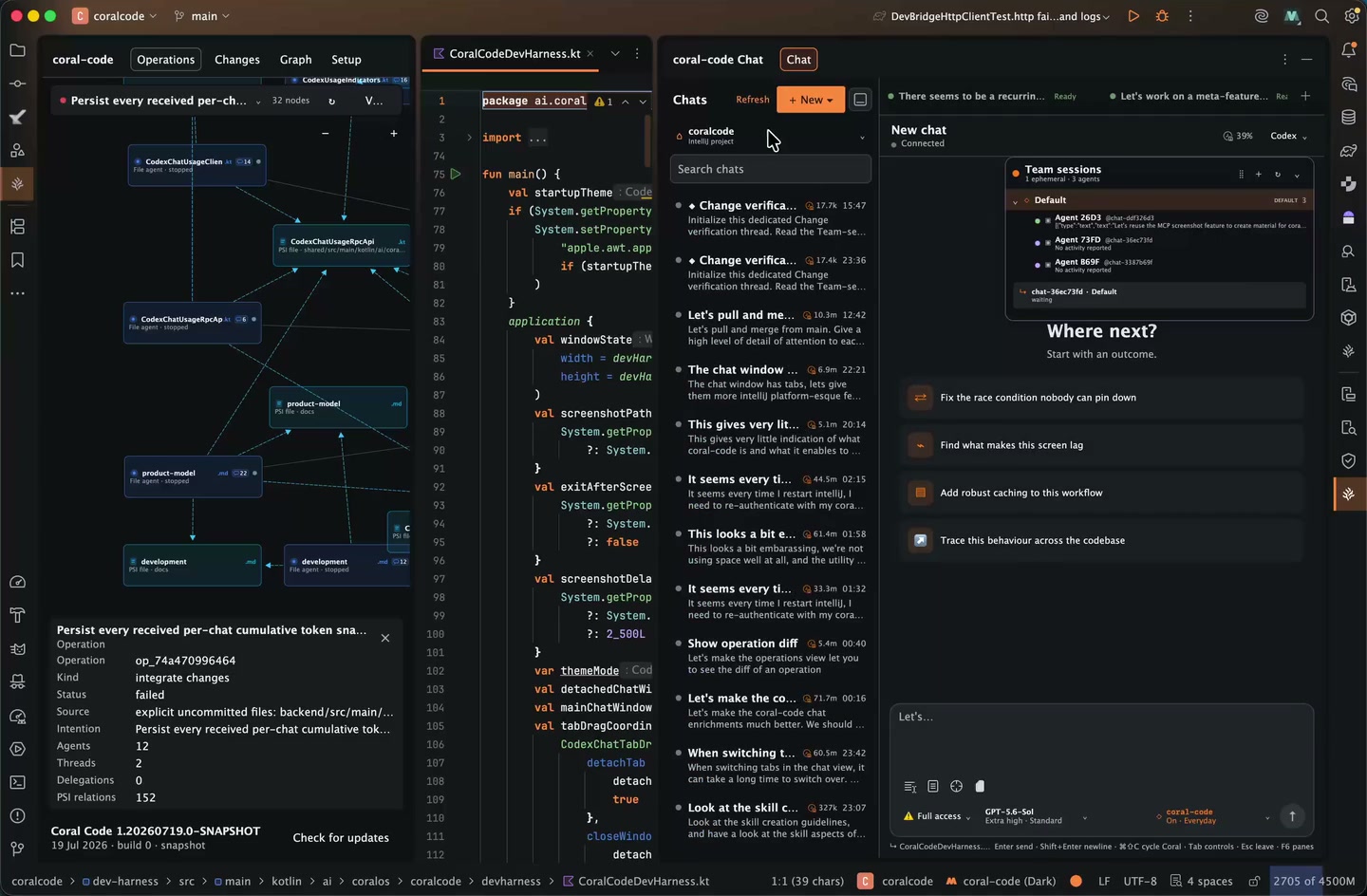Choose 'Fix the race condition nobody can pin down'
Image resolution: width=1367 pixels, height=896 pixels.
coord(1101,398)
